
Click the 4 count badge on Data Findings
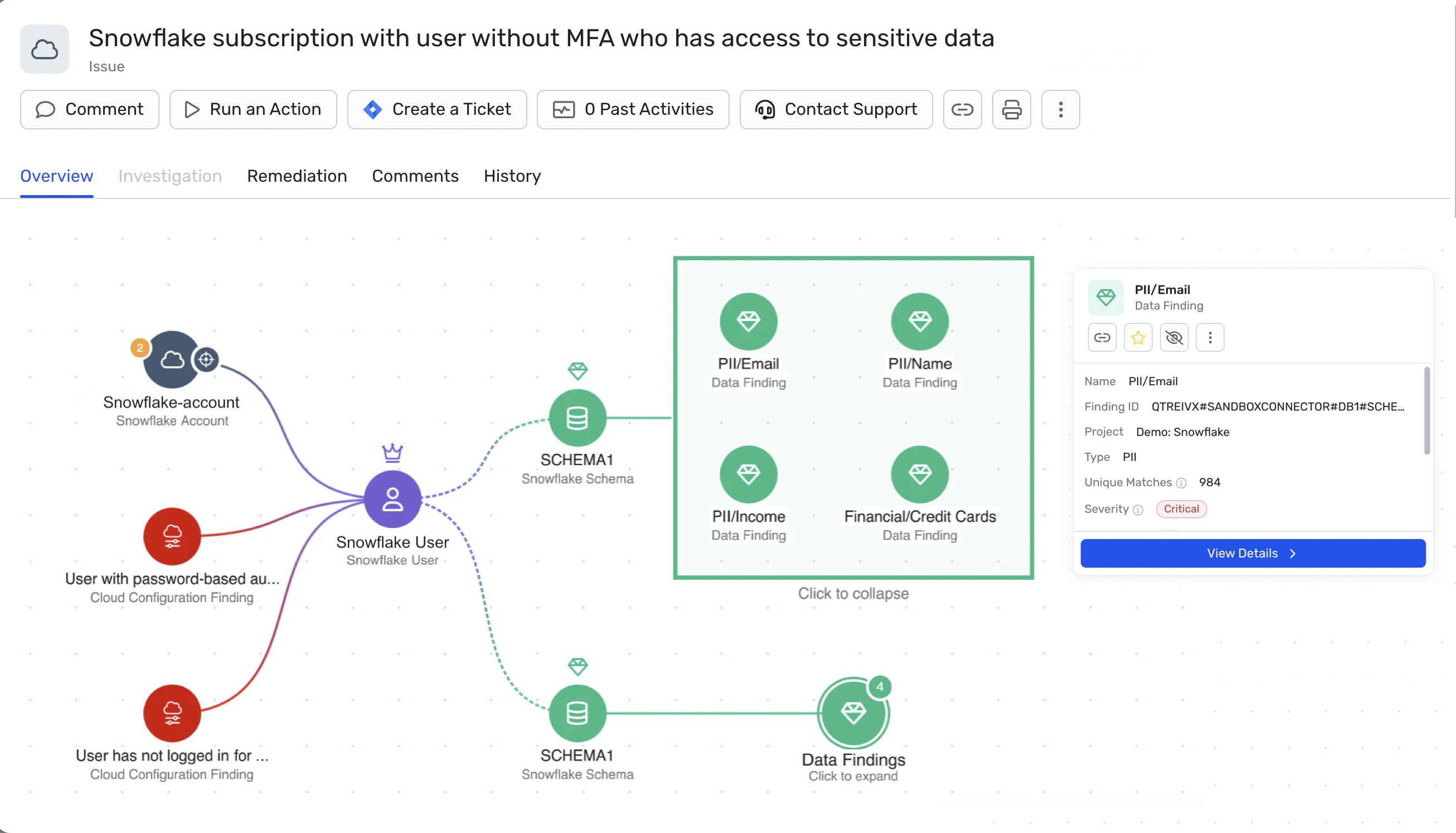[880, 686]
